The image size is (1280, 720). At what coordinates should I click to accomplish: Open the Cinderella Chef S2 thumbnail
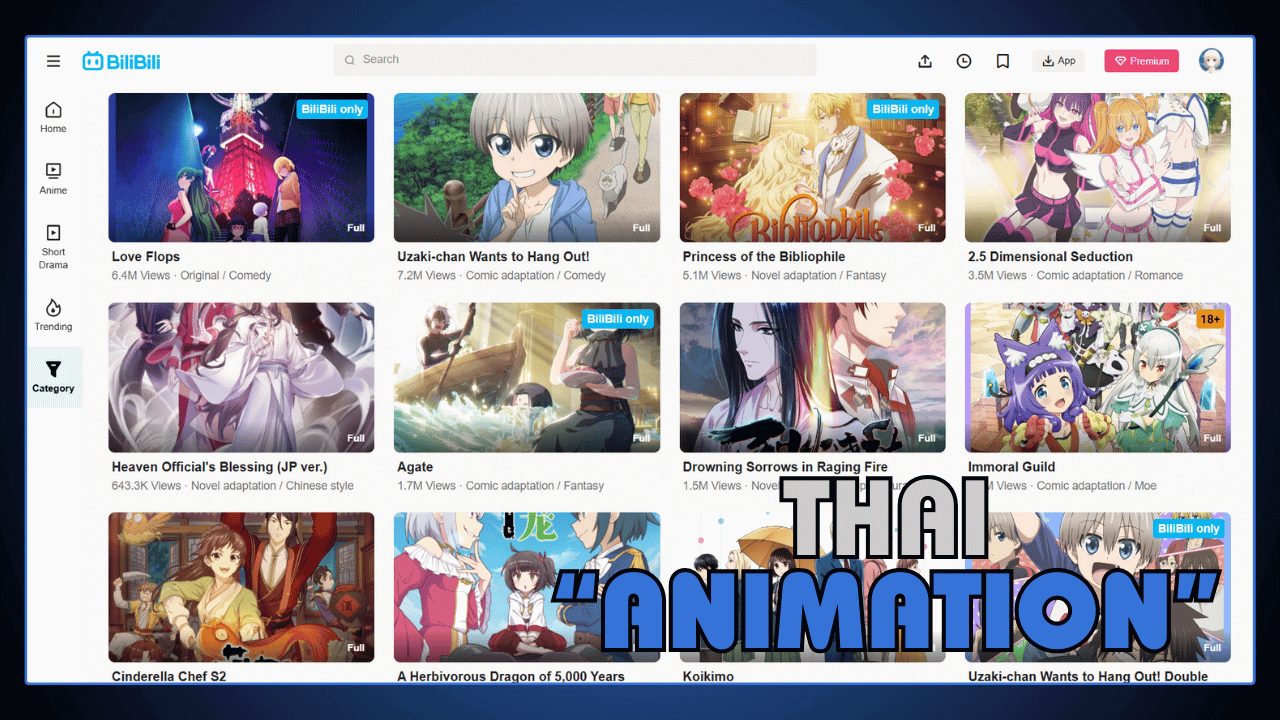242,586
